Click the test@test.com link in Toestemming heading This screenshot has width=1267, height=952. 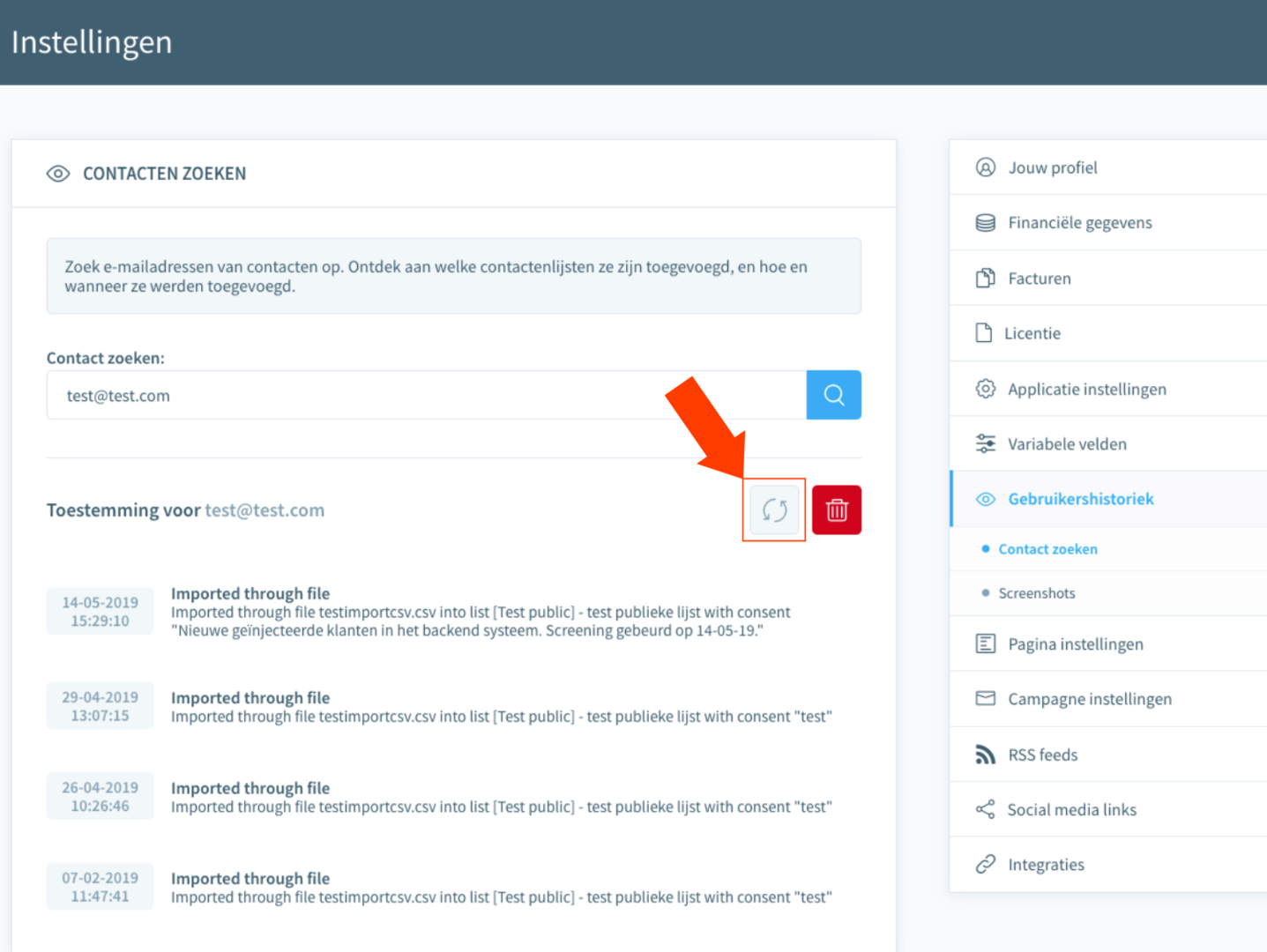click(265, 510)
